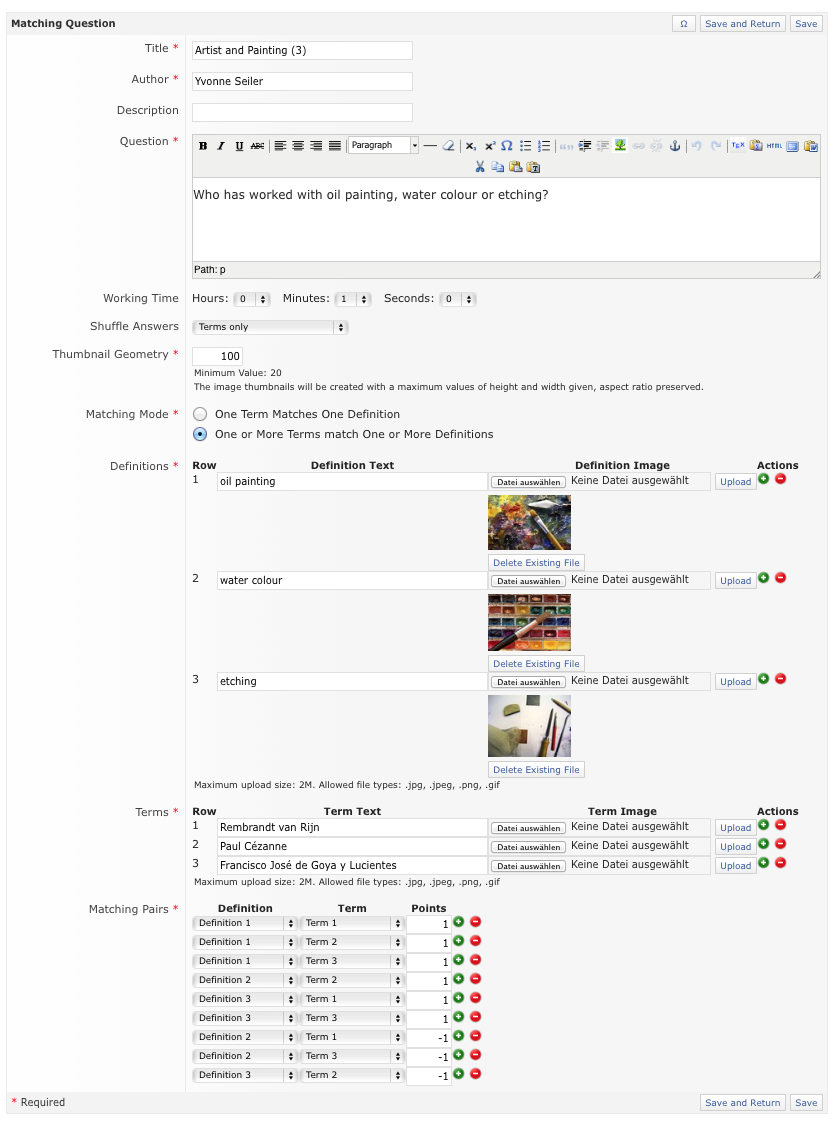The image size is (839, 1123).
Task: Delete the first matching pair row
Action: coord(475,922)
